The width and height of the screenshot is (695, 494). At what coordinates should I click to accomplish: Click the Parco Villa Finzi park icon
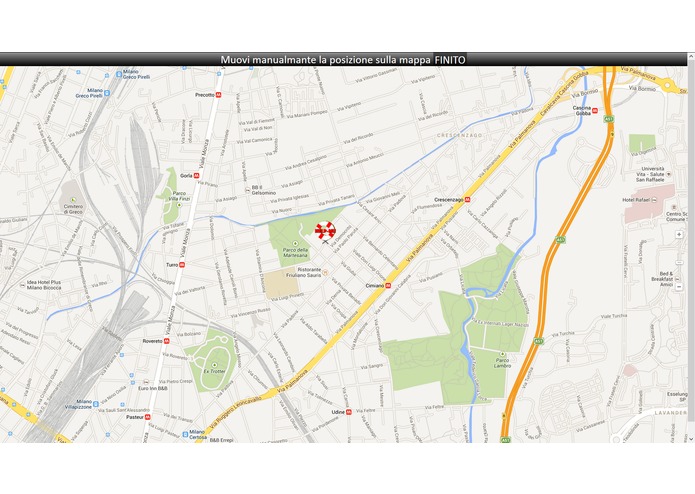click(179, 205)
